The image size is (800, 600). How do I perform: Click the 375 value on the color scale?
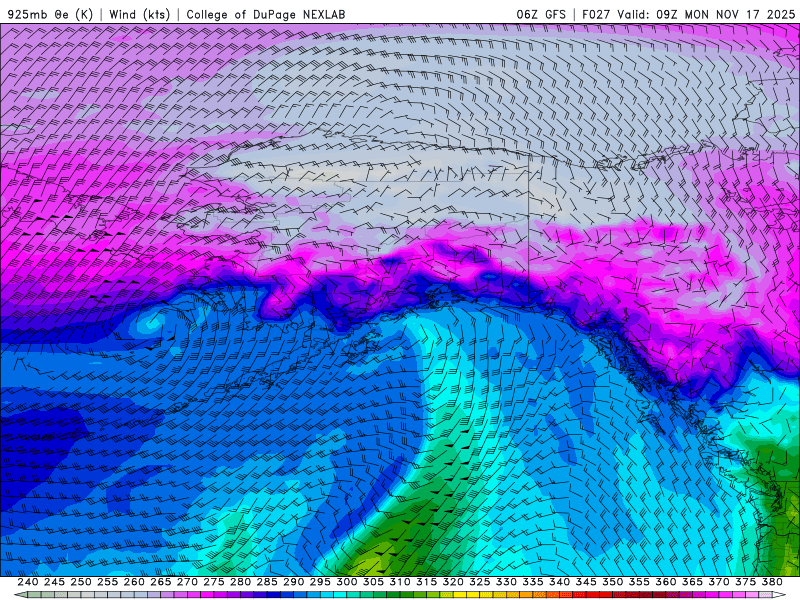(745, 582)
